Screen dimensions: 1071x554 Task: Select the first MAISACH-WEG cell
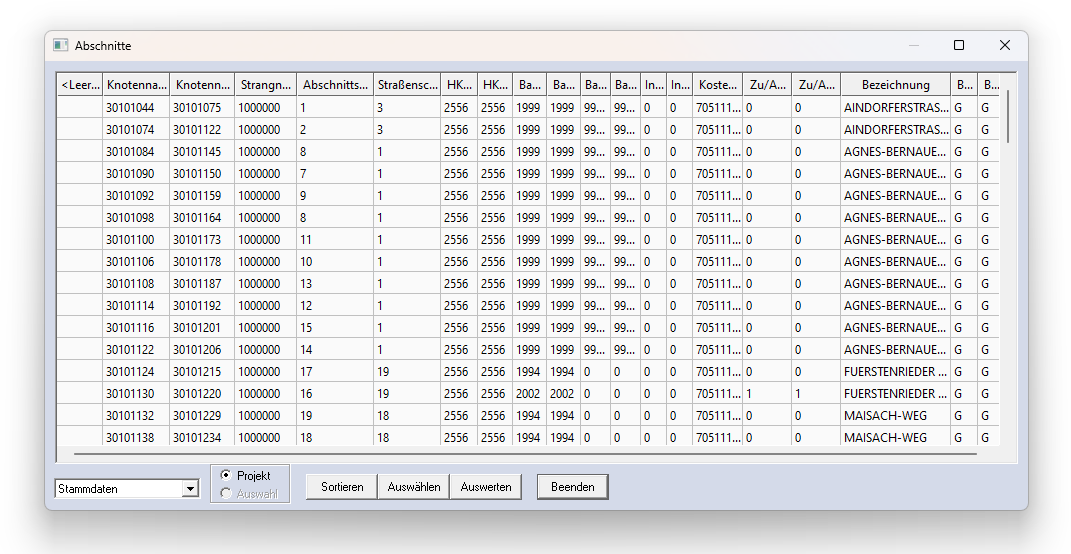coord(894,415)
